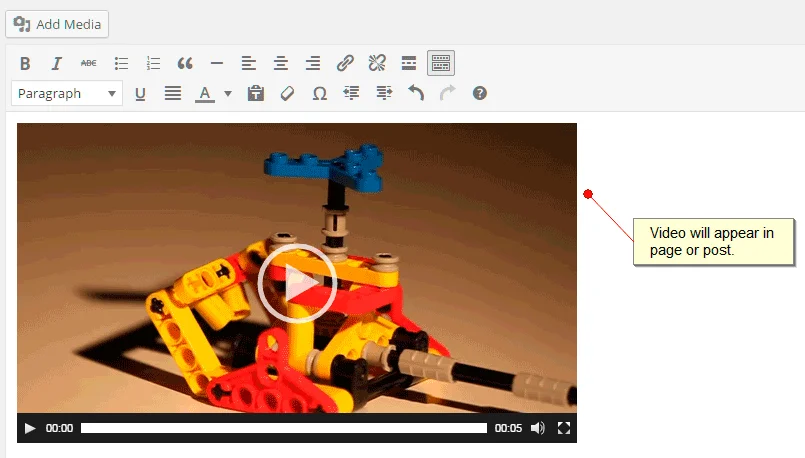
Task: Click the video progress bar
Action: coord(284,428)
